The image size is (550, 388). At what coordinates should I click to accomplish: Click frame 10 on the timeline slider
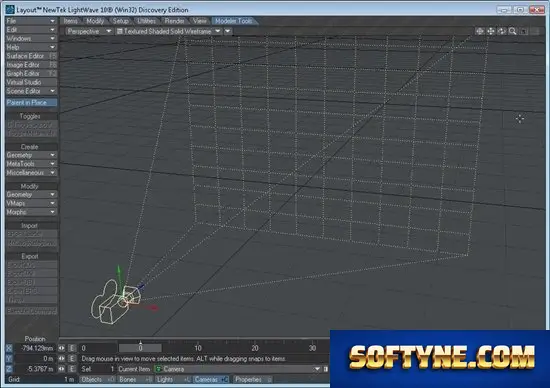(x=198, y=348)
